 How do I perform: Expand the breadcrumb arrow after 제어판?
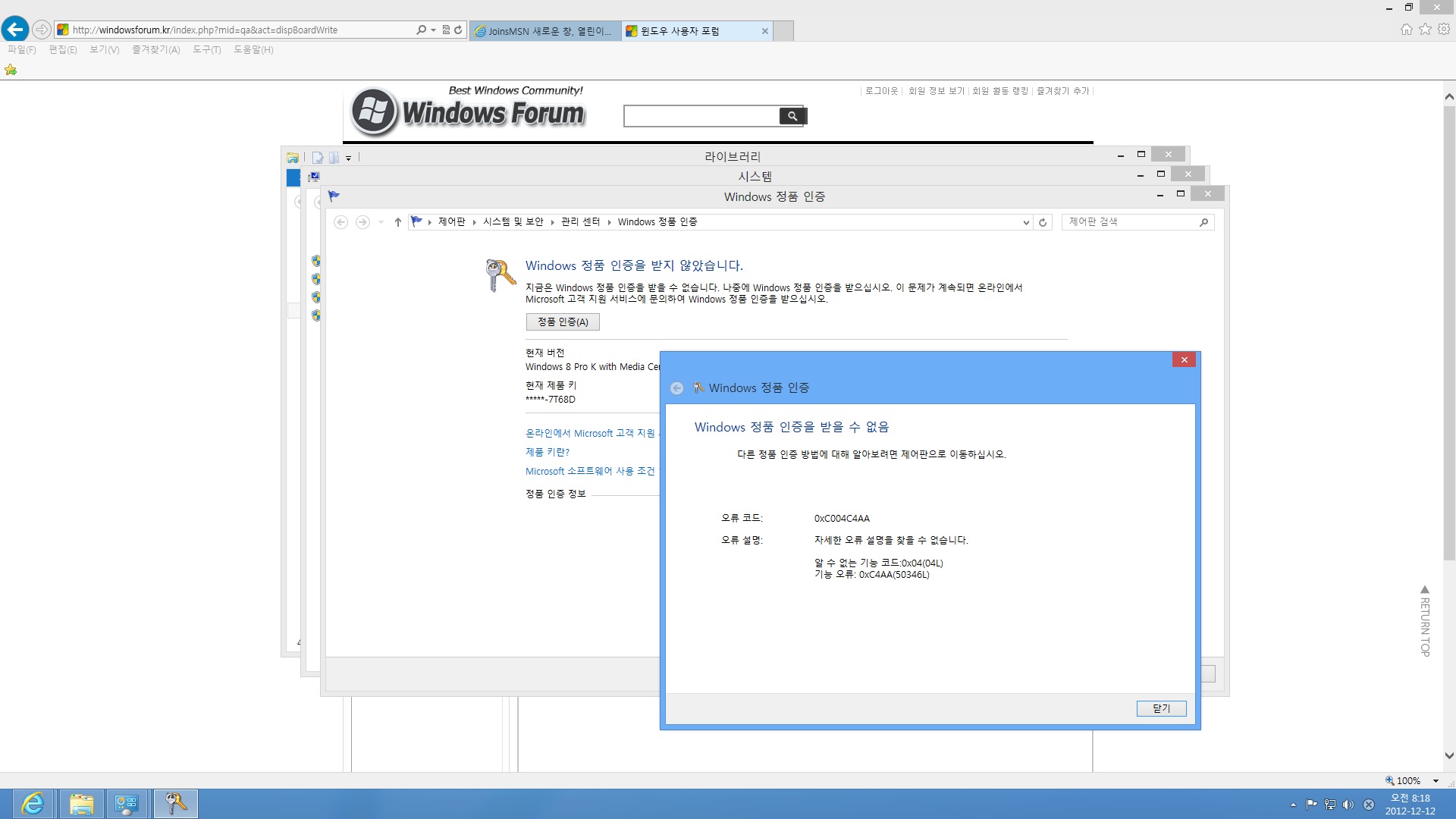(474, 222)
